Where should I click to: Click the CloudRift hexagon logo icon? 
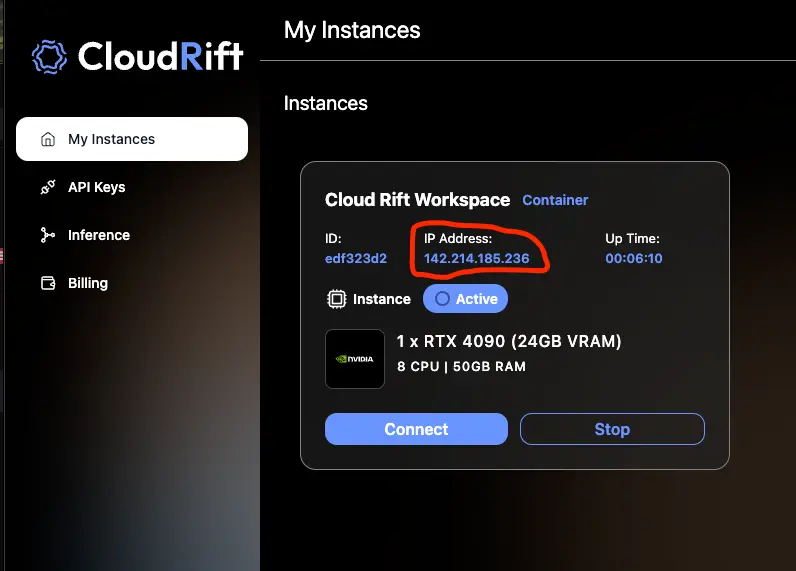pos(49,56)
